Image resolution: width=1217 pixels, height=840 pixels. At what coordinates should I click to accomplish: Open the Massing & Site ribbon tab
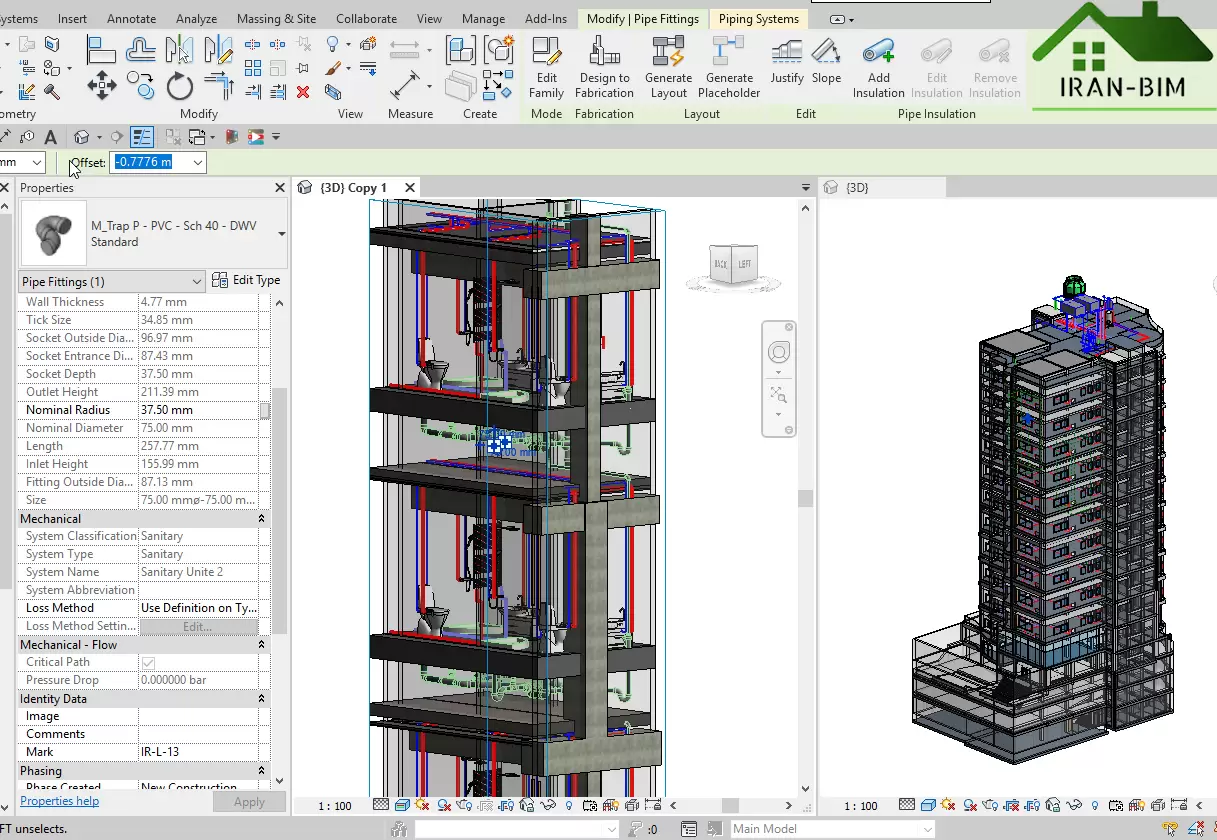pos(276,18)
